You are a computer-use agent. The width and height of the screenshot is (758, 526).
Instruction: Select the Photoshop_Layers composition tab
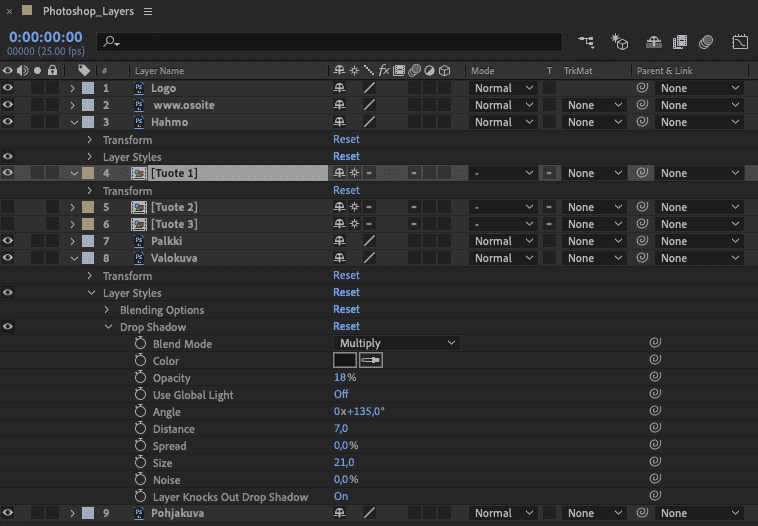coord(88,11)
